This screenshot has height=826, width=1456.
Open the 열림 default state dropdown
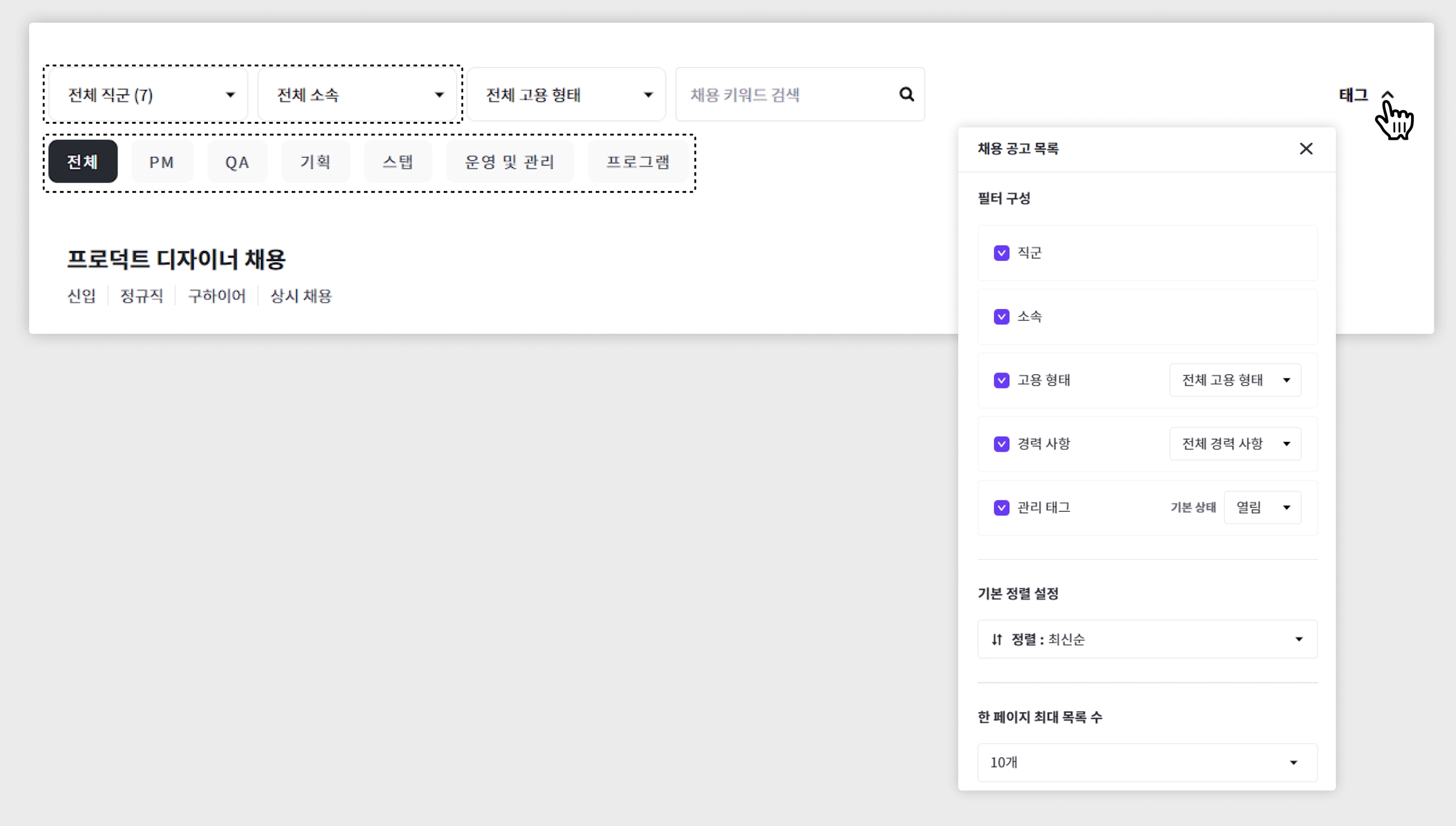[1262, 507]
